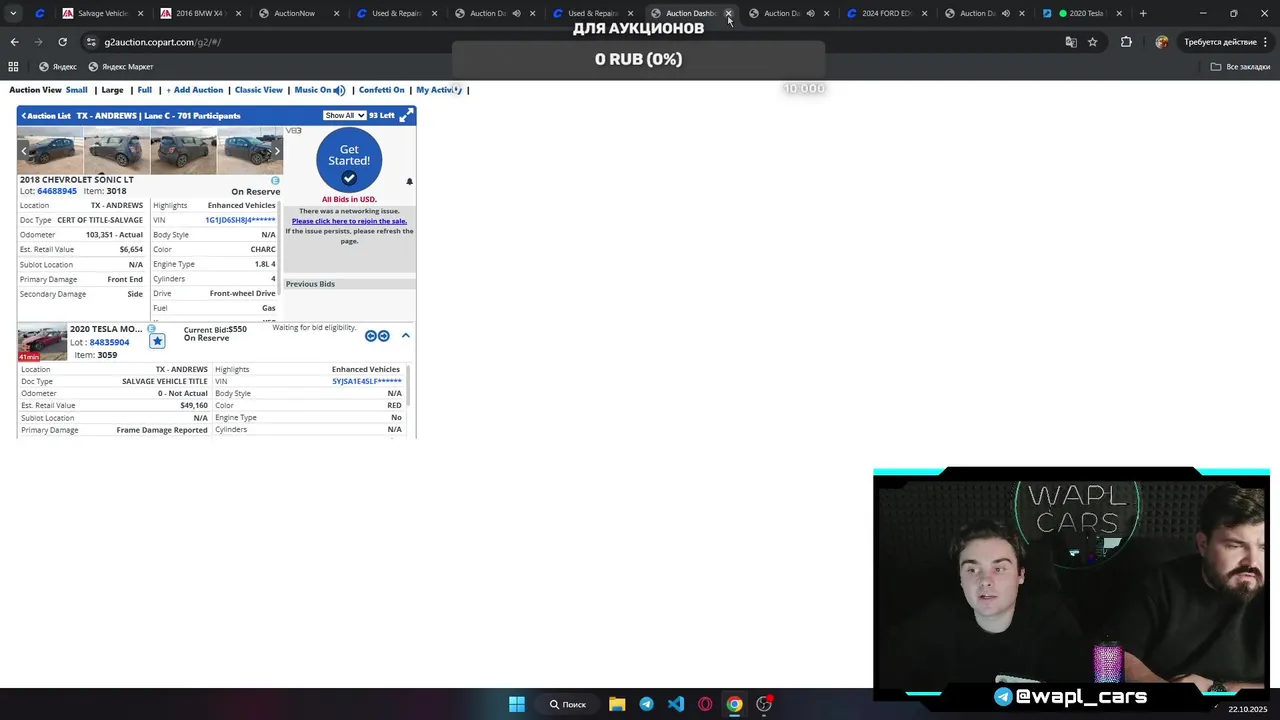This screenshot has width=1280, height=720.
Task: Expand the auction panel to fullscreen
Action: (x=406, y=116)
